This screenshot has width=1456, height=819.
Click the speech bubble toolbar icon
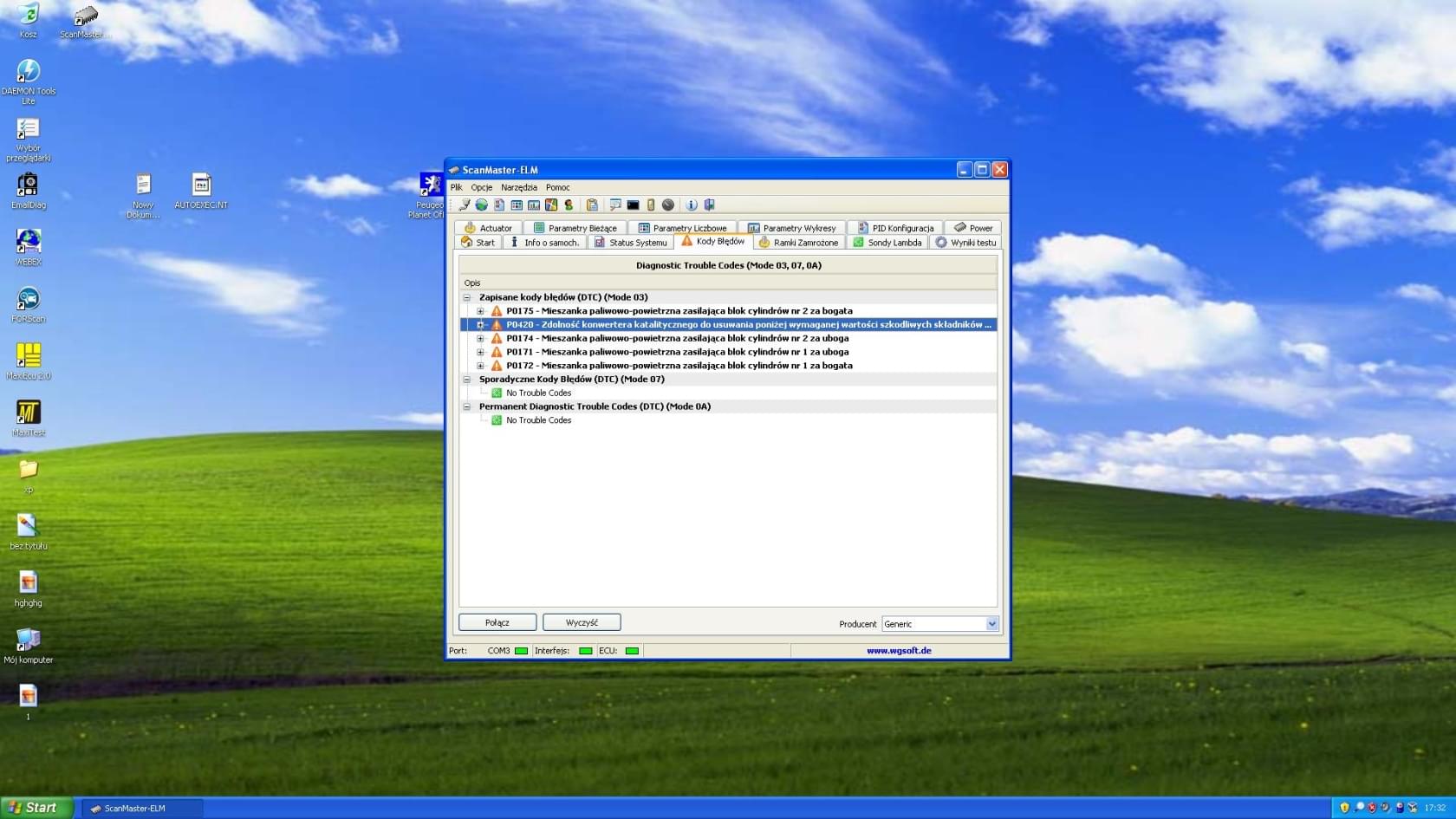tap(615, 205)
